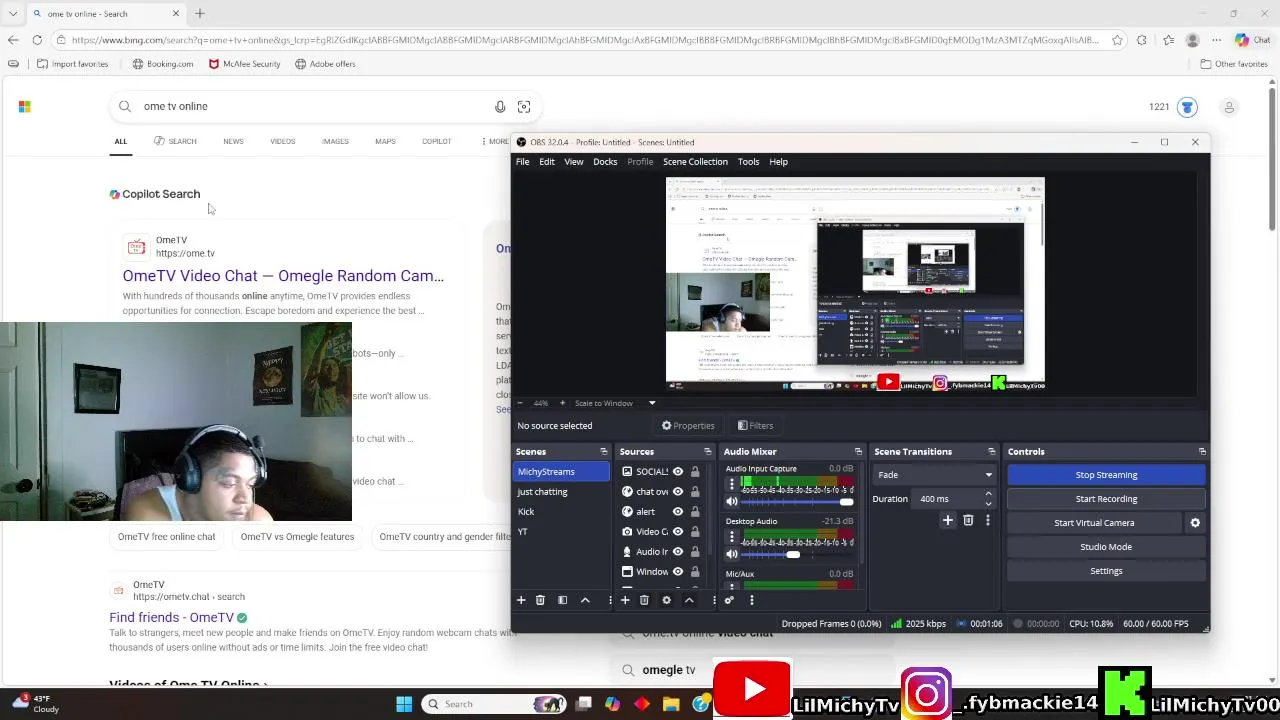1280x720 pixels.
Task: Toggle lock on chat overlay source
Action: 695,492
